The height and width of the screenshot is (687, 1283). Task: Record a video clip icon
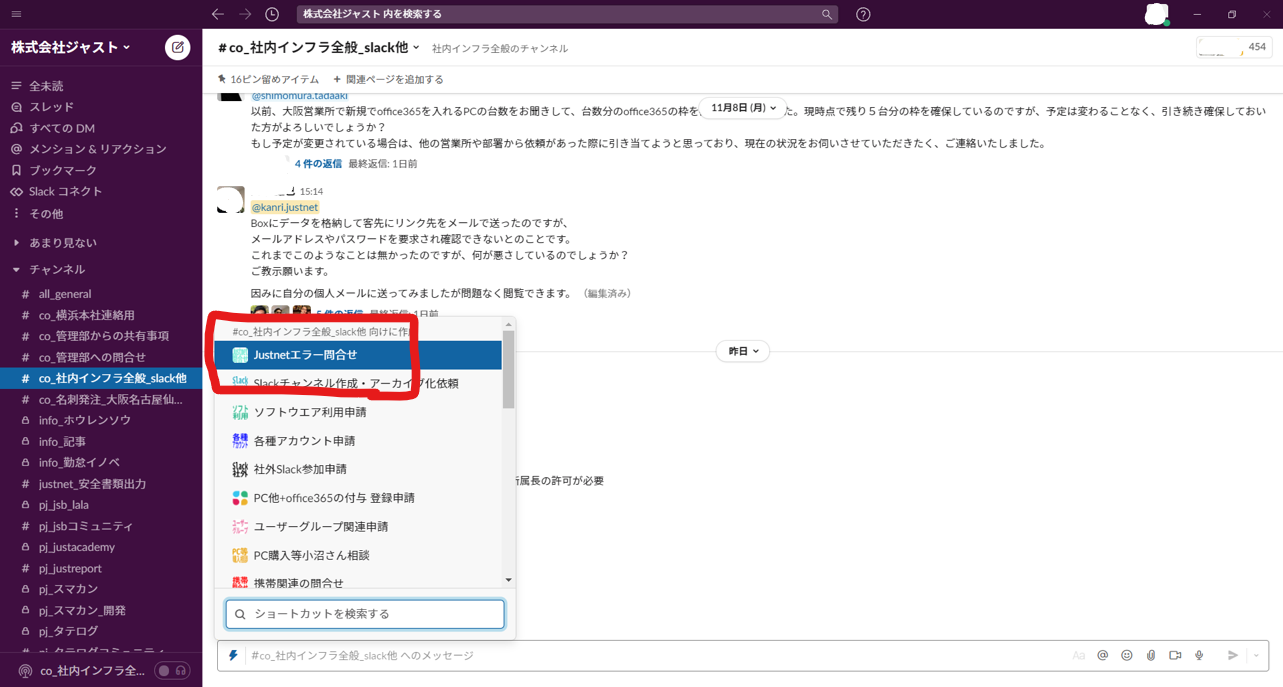(1175, 656)
